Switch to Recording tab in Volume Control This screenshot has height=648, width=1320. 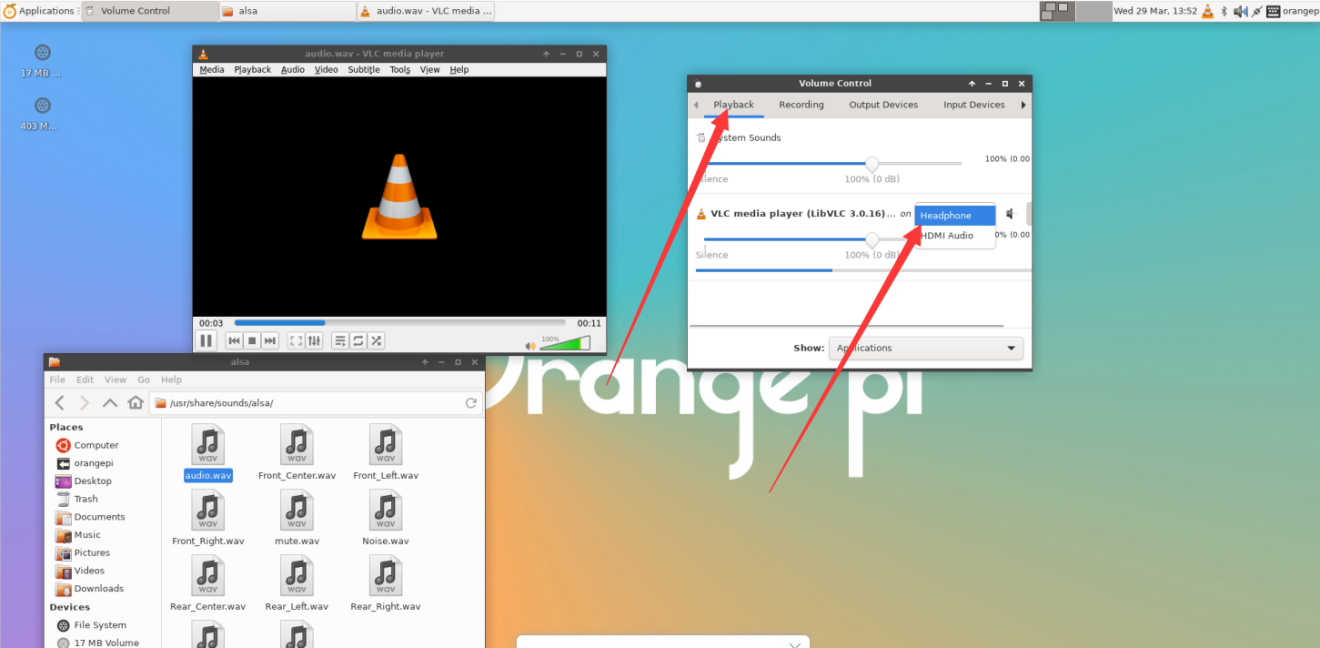[801, 105]
